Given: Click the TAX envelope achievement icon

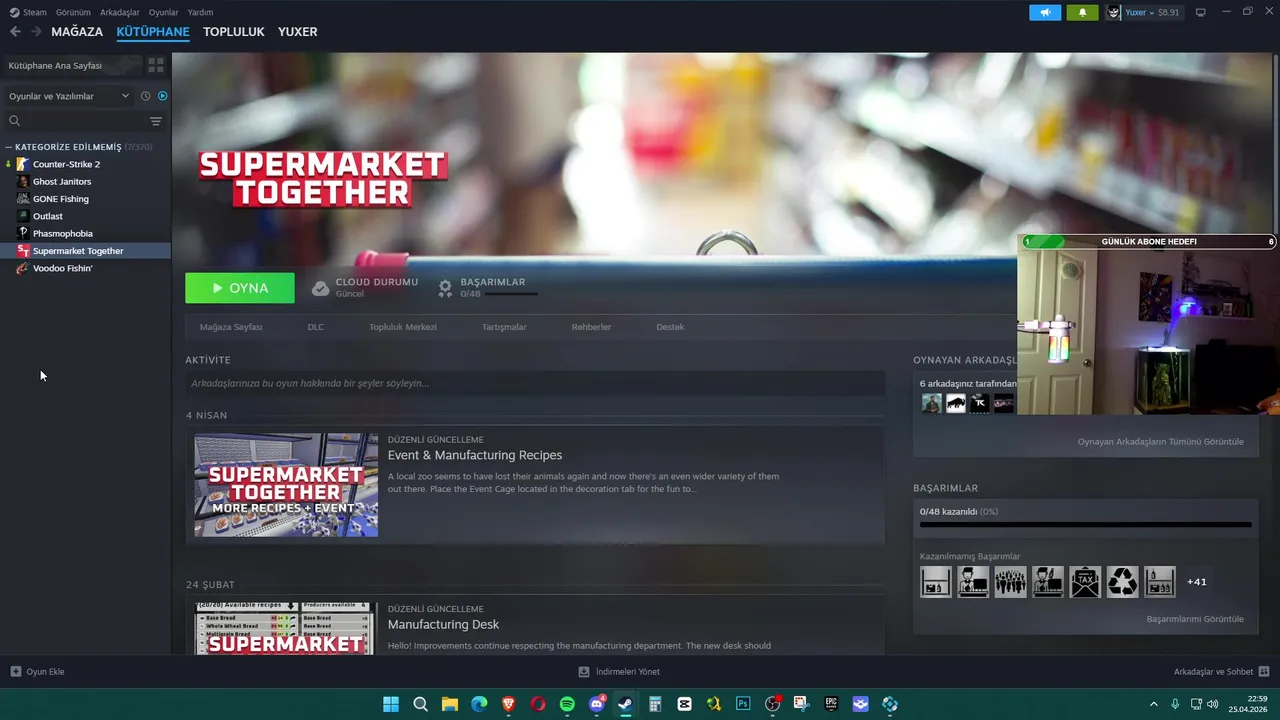Looking at the screenshot, I should 1085,582.
